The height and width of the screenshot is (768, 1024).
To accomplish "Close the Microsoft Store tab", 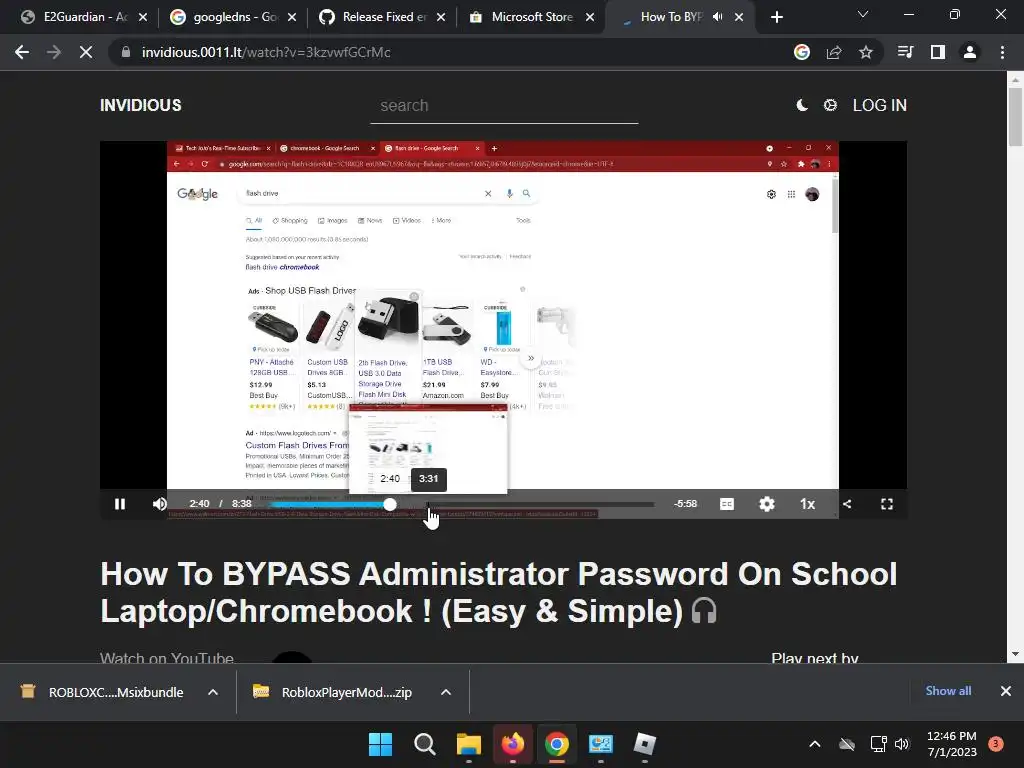I will coord(590,17).
